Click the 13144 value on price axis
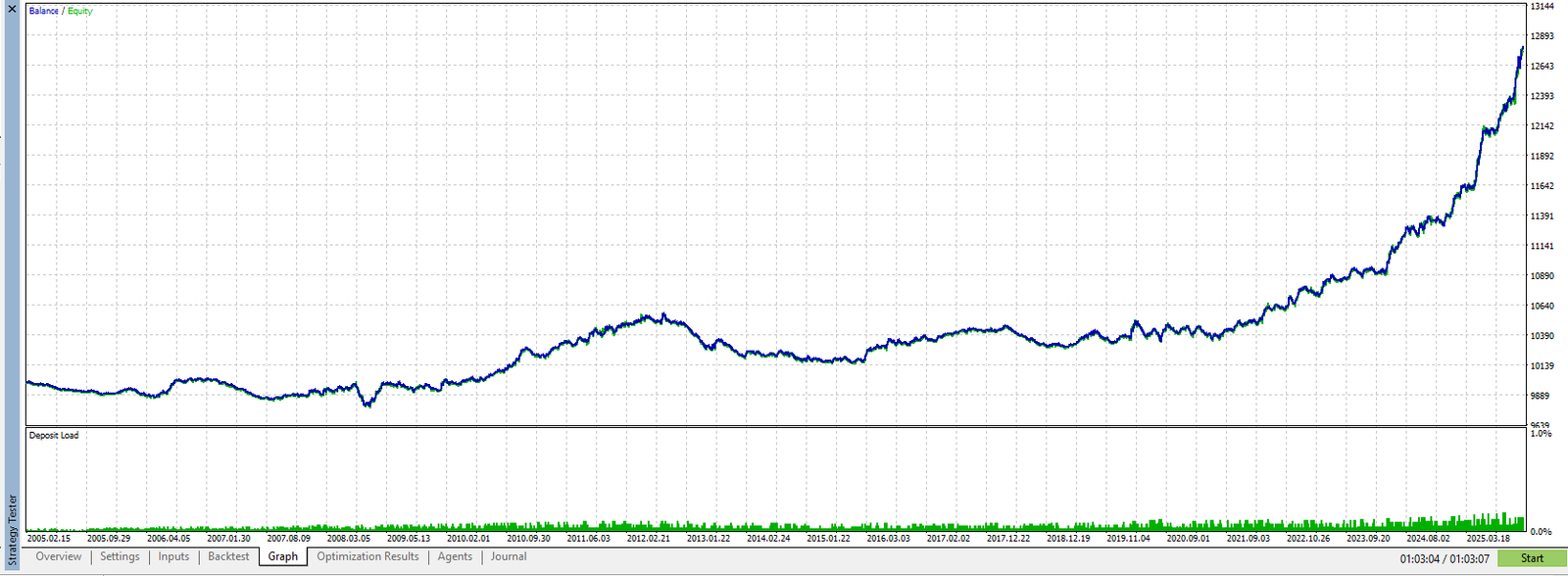This screenshot has width=1568, height=576. point(1543,6)
